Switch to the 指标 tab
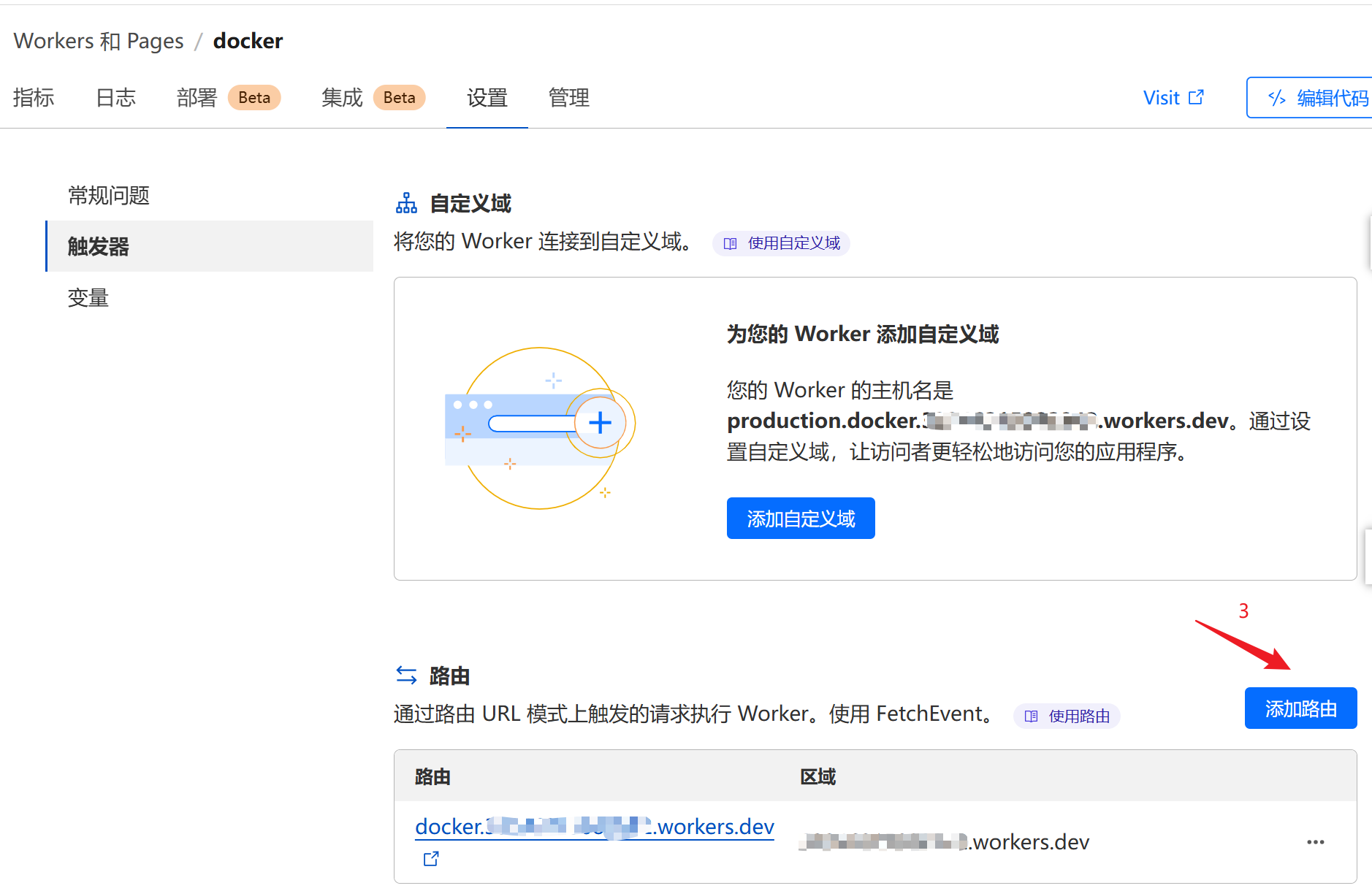This screenshot has height=891, width=1372. 34,97
